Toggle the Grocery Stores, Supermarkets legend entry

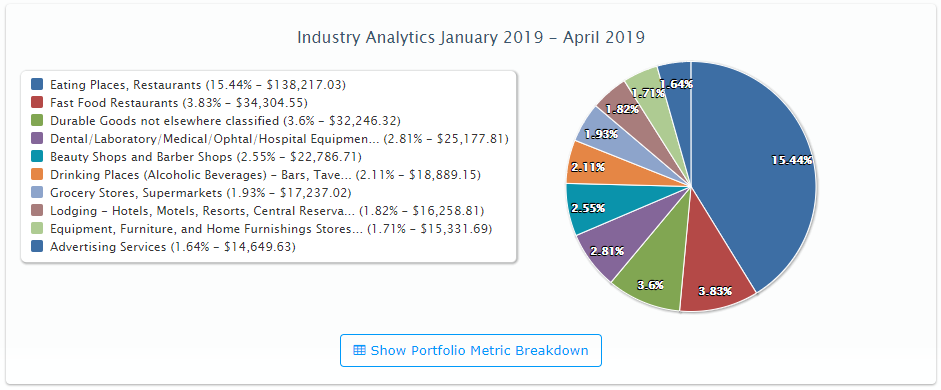point(191,193)
